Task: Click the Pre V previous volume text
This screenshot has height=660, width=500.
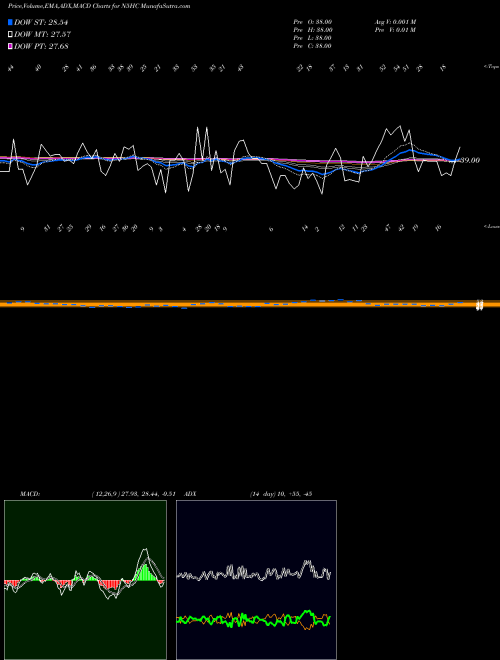Action: [x=395, y=30]
